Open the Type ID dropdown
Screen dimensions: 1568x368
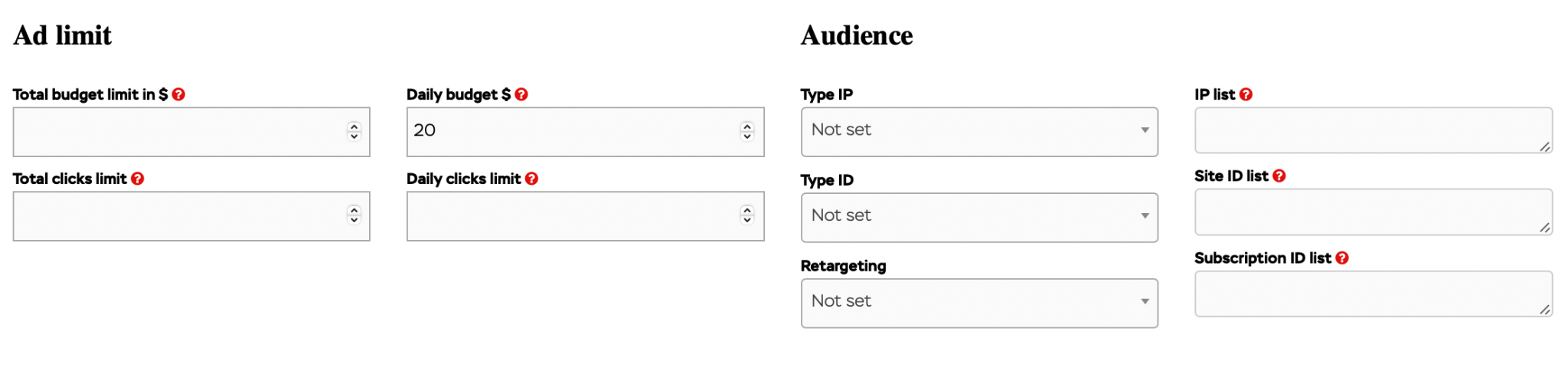click(979, 218)
